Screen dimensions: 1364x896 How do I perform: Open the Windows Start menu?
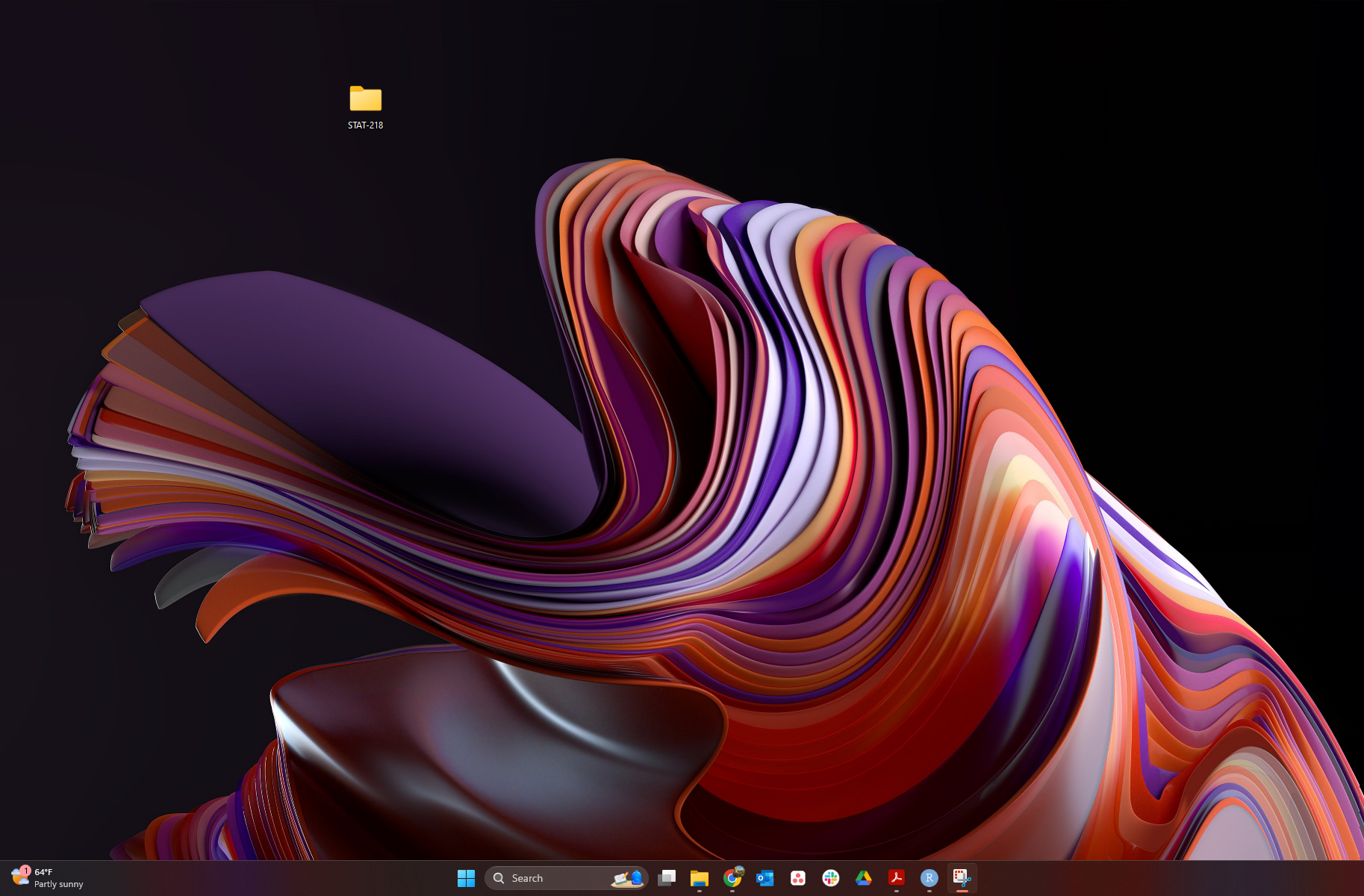[466, 878]
